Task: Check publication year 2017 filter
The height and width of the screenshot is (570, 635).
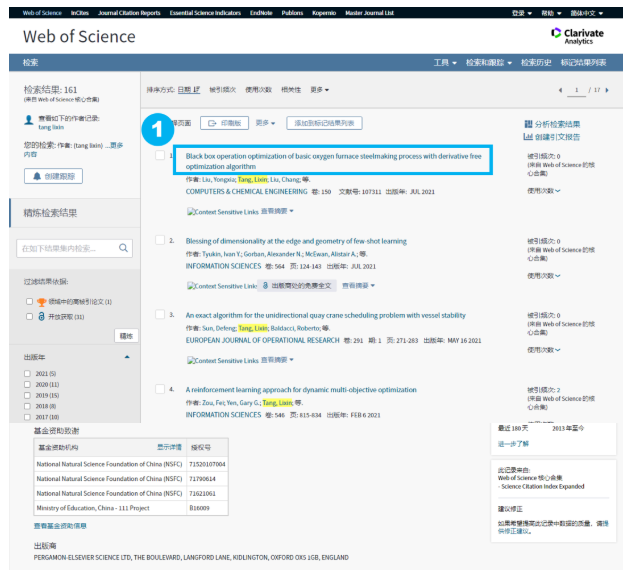Action: tap(27, 417)
